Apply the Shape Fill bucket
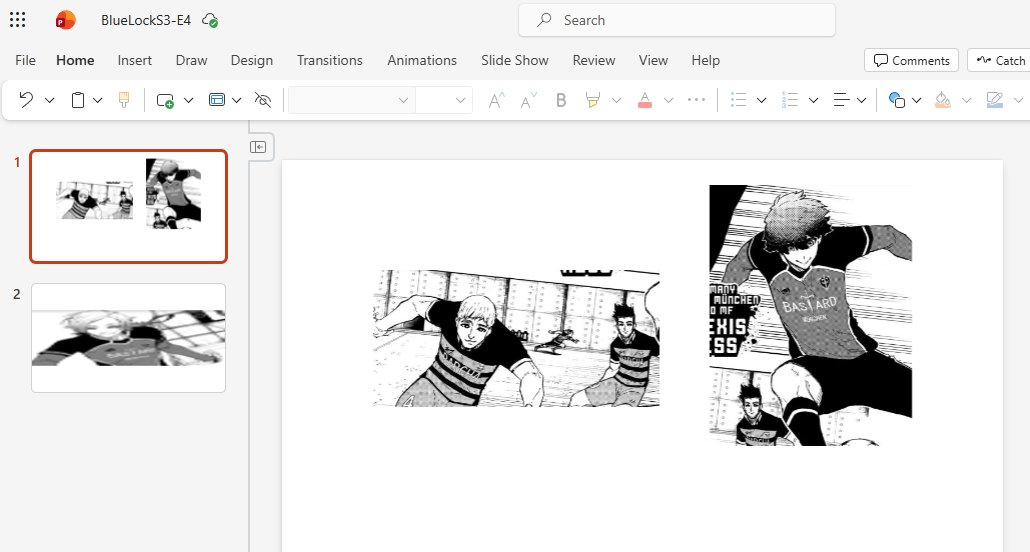Viewport: 1030px width, 552px height. click(x=943, y=100)
